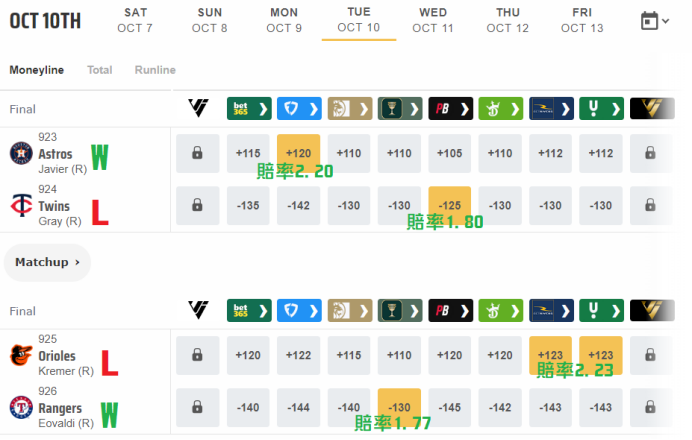This screenshot has height=440, width=692.
Task: Select Rangers -130 highlighted odds cell
Action: pos(399,407)
